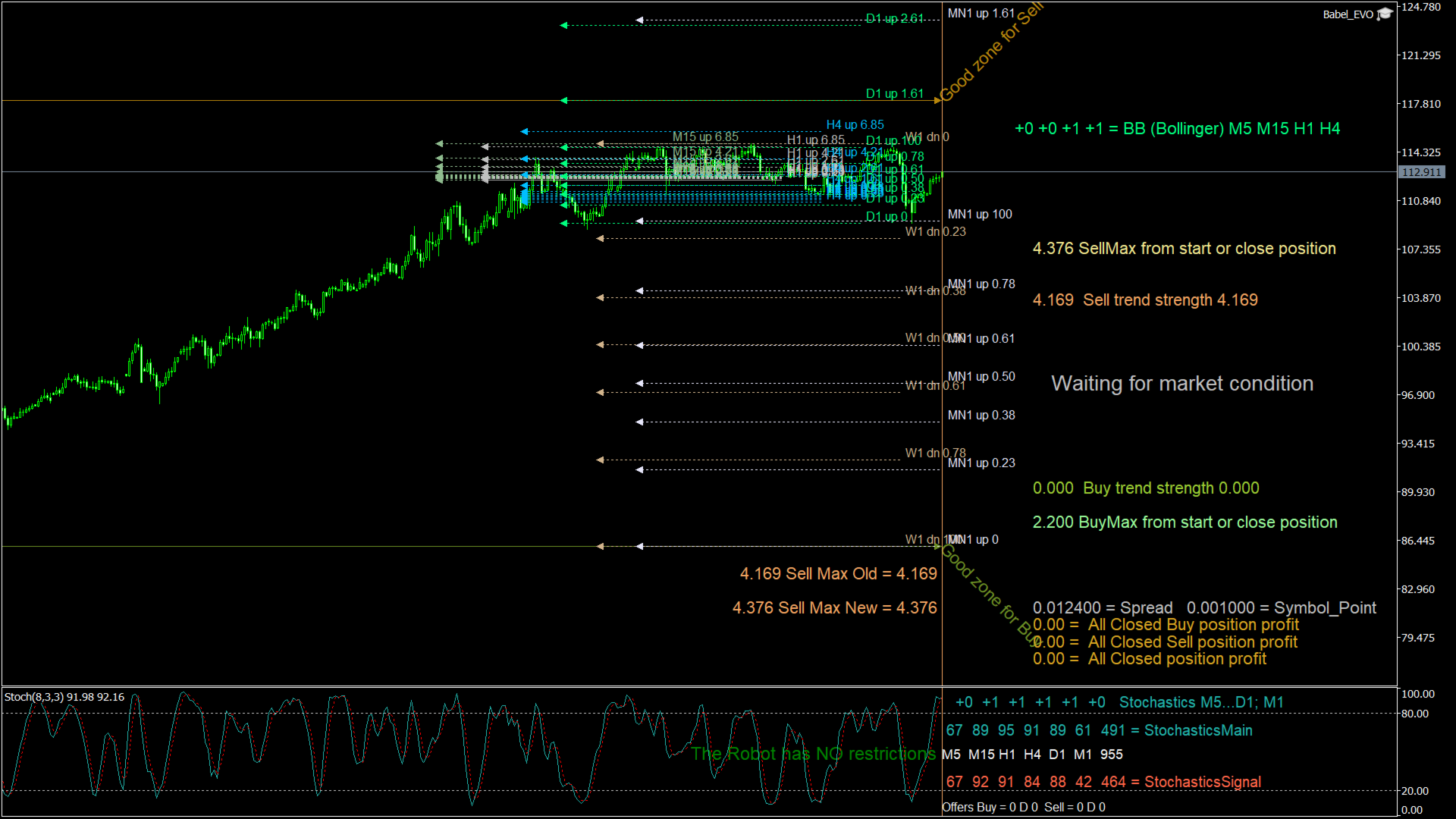This screenshot has height=819, width=1456.
Task: Select the StochasticsSignal values line
Action: tap(1103, 783)
